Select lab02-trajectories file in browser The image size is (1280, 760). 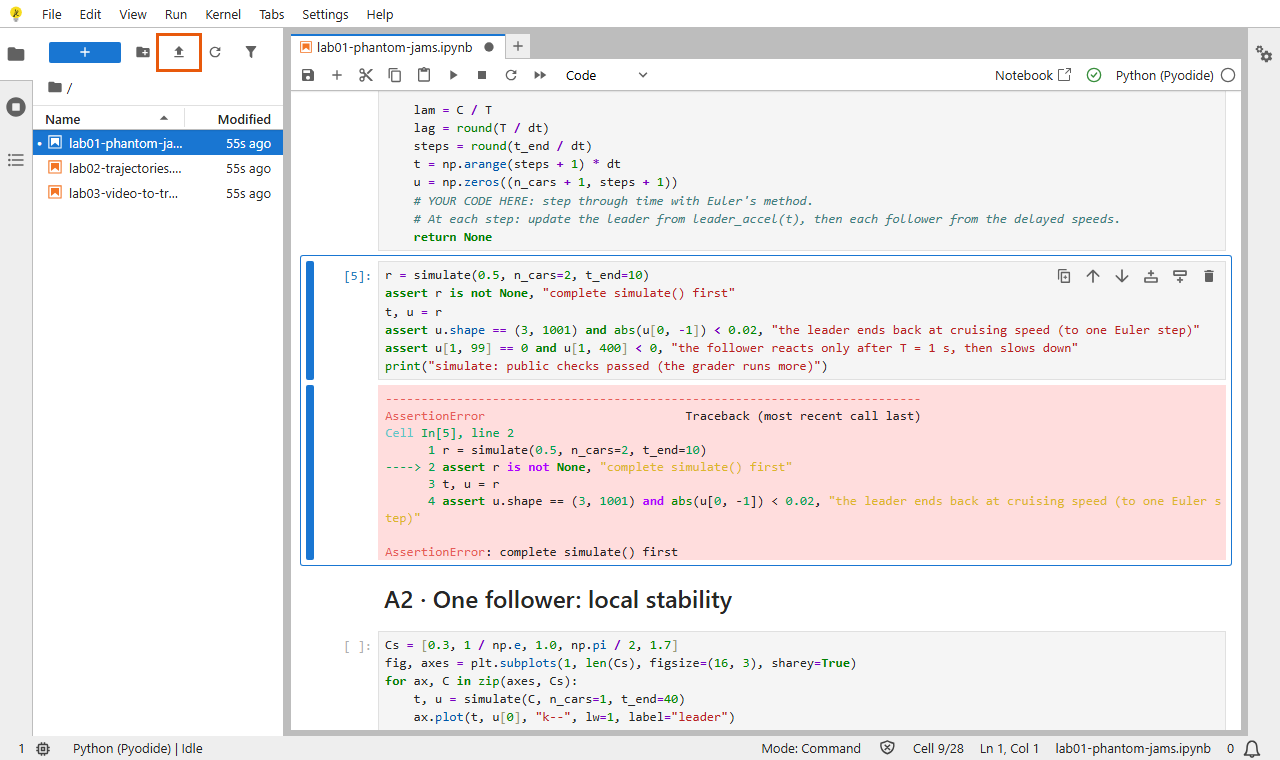[x=159, y=168]
